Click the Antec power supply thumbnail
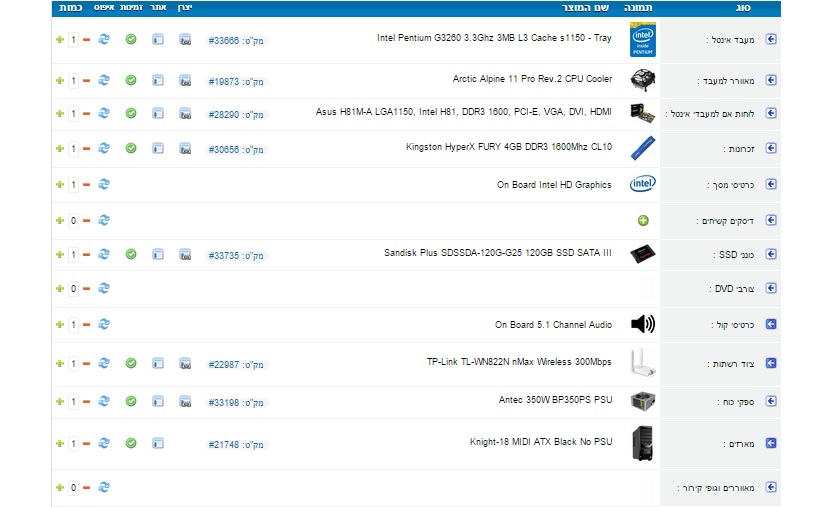Screen dimensions: 816x507 pos(643,402)
